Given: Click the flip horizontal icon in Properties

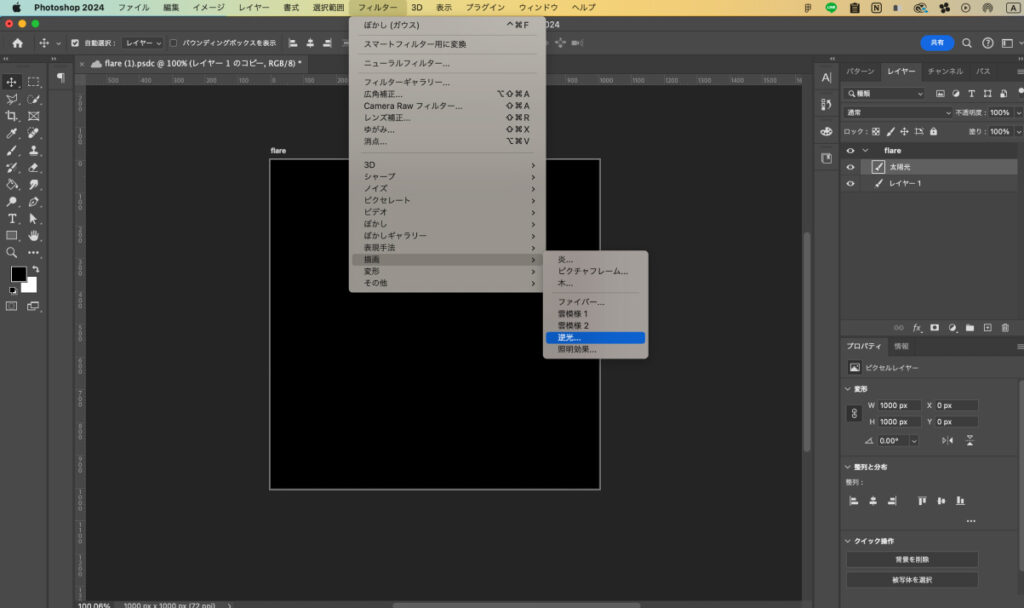Looking at the screenshot, I should pyautogui.click(x=947, y=440).
